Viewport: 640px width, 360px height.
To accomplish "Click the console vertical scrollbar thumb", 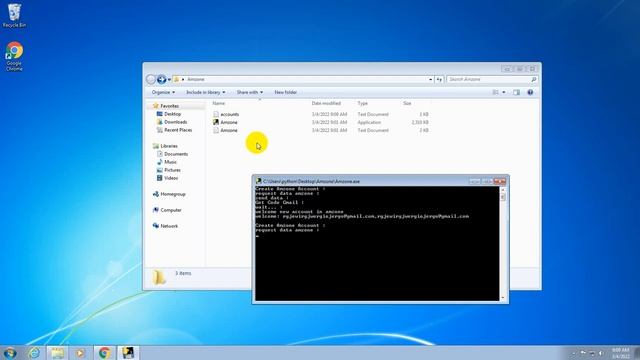I will tap(503, 198).
